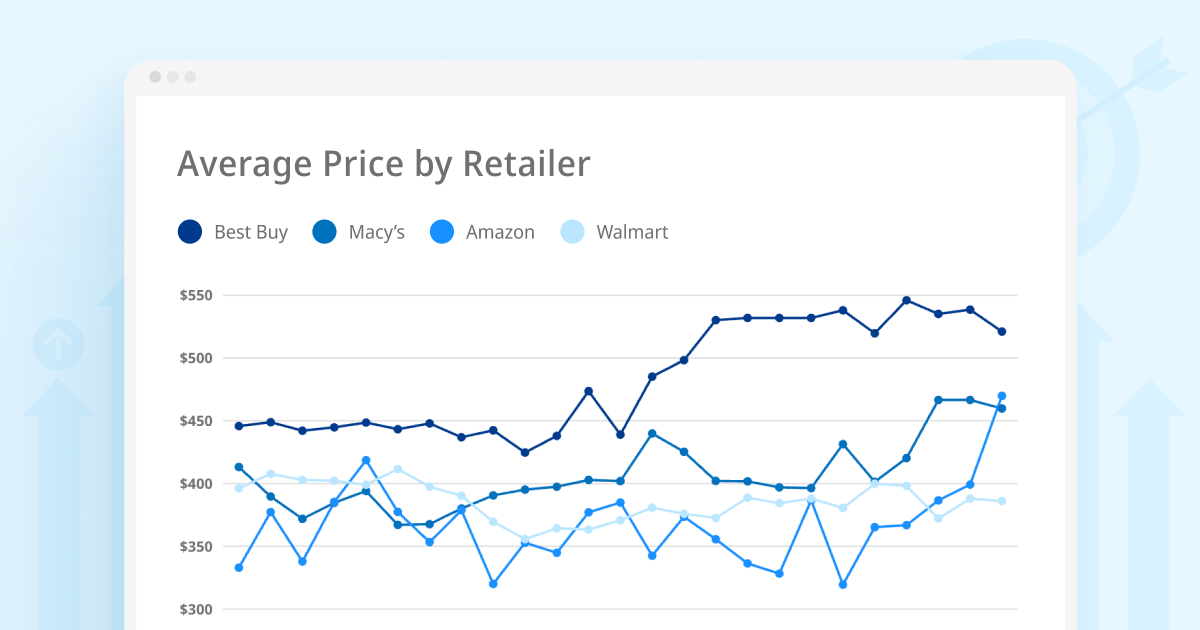1200x630 pixels.
Task: Select the $350 axis label
Action: [195, 547]
